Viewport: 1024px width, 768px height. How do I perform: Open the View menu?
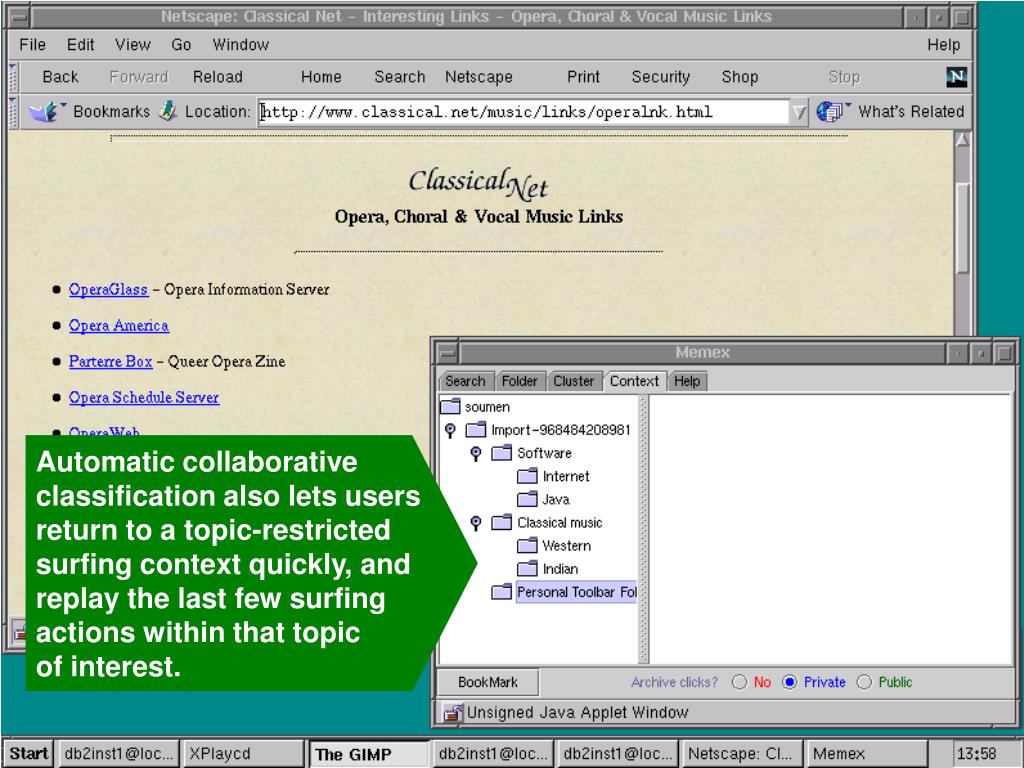pyautogui.click(x=133, y=44)
